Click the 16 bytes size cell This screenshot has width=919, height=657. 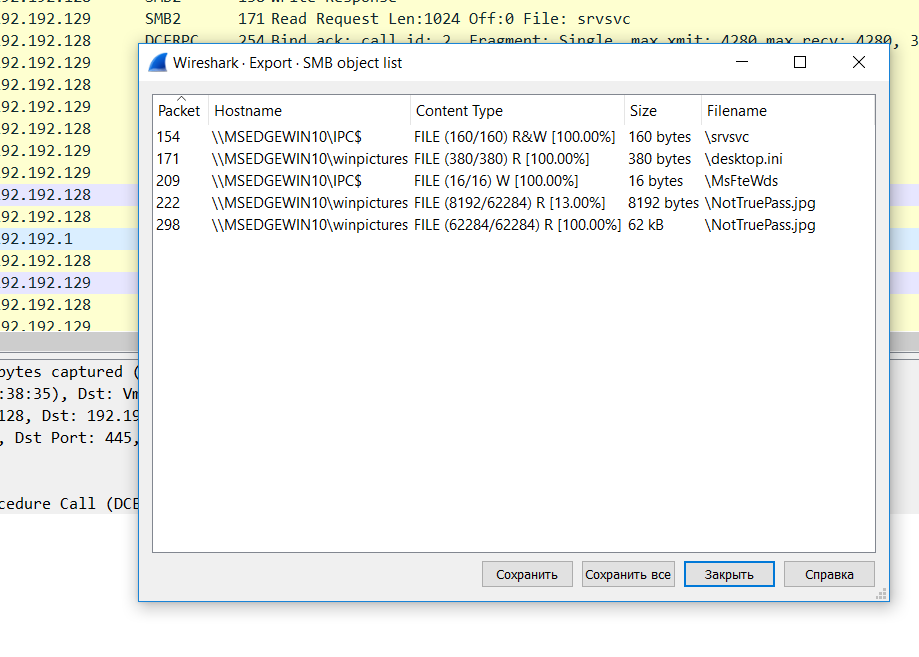[x=656, y=181]
